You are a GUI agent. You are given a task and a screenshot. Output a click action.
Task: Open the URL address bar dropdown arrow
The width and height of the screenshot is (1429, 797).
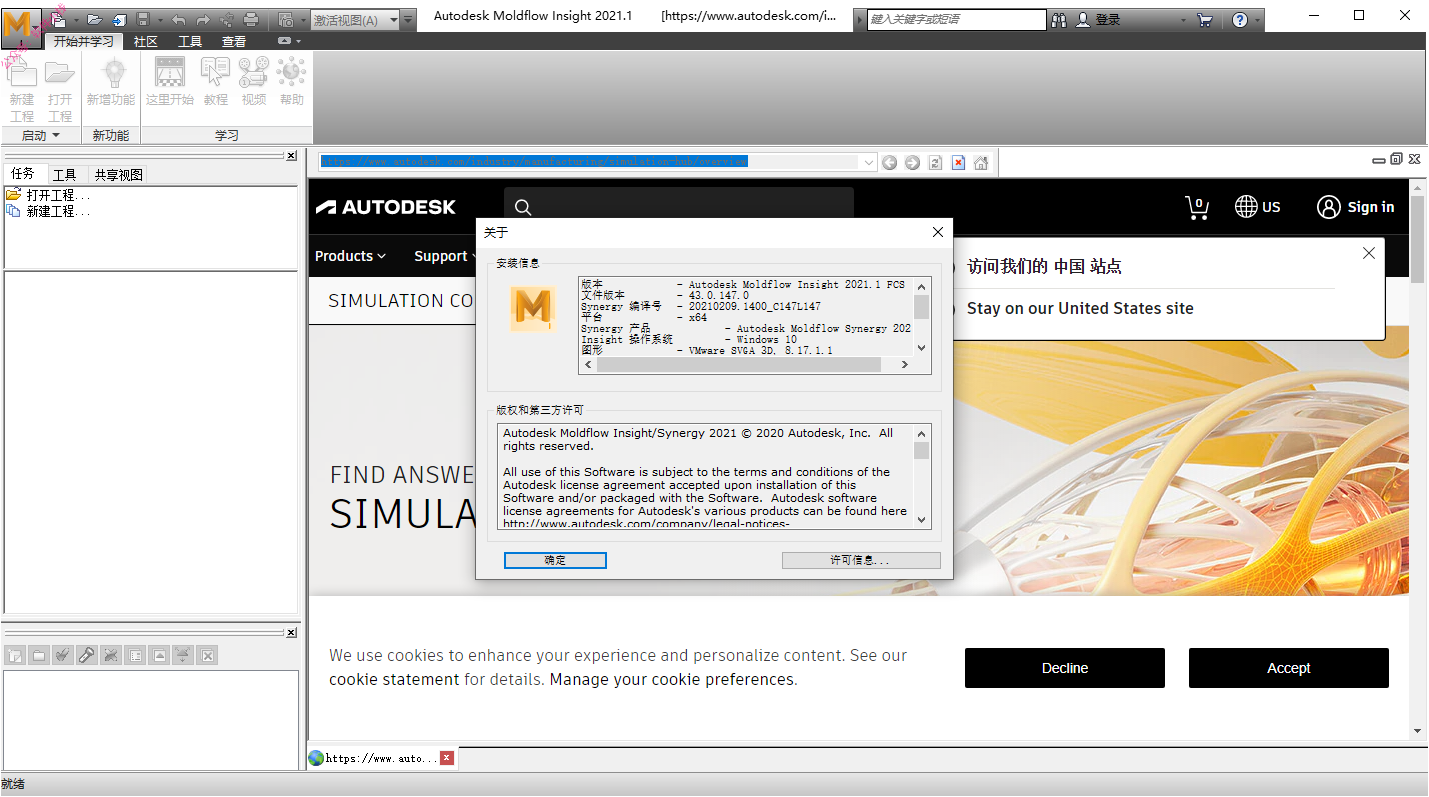click(x=868, y=162)
